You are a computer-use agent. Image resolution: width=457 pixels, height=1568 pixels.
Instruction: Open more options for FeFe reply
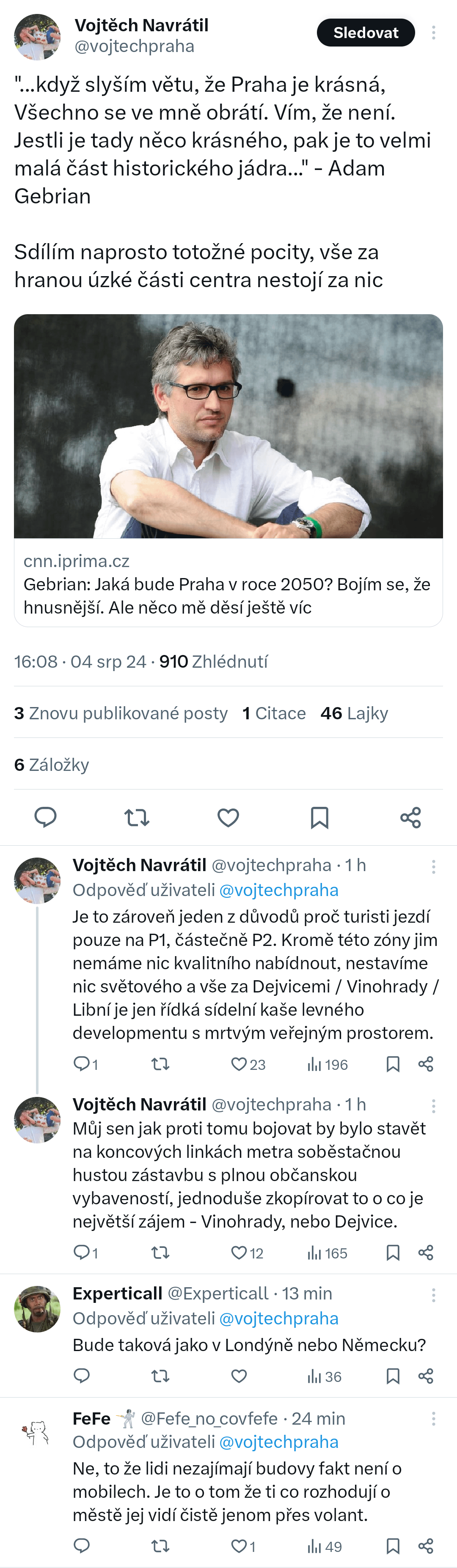coord(433,1419)
